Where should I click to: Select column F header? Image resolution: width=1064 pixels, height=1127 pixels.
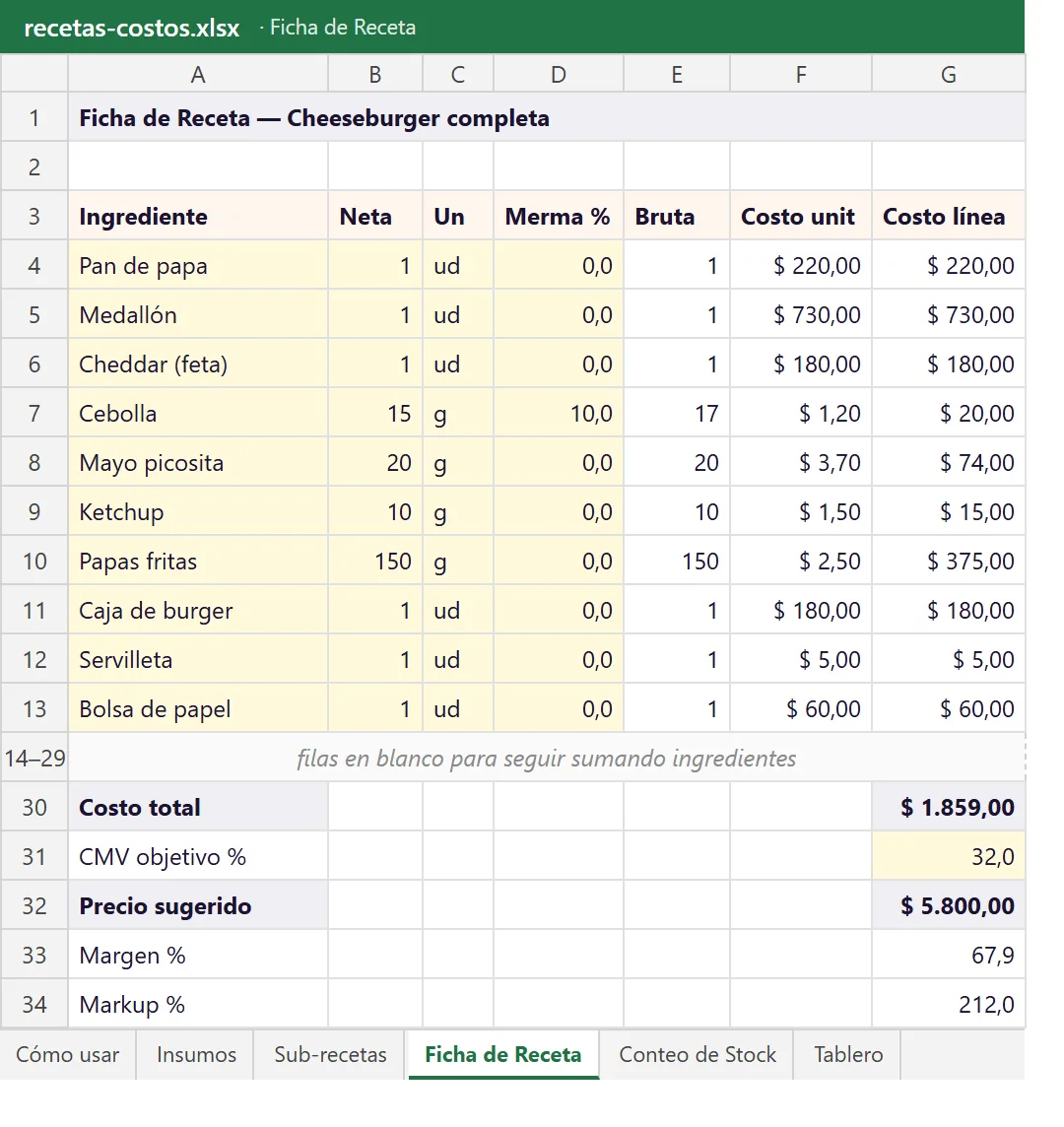tap(801, 74)
